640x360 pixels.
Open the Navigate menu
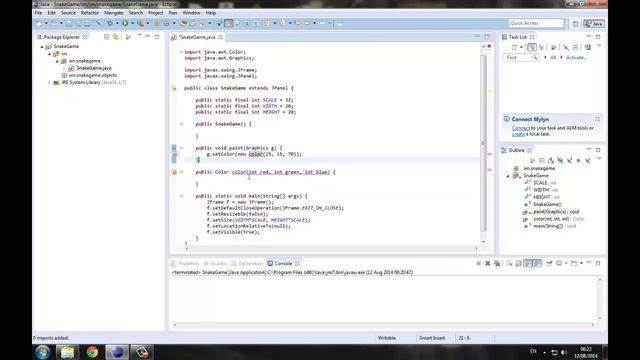click(113, 13)
